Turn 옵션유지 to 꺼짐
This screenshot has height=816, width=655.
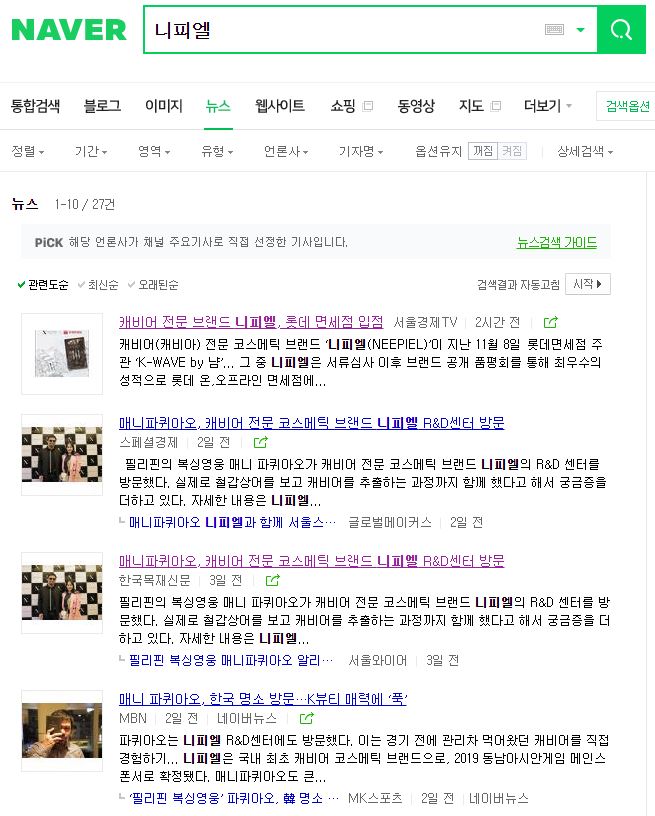[483, 151]
